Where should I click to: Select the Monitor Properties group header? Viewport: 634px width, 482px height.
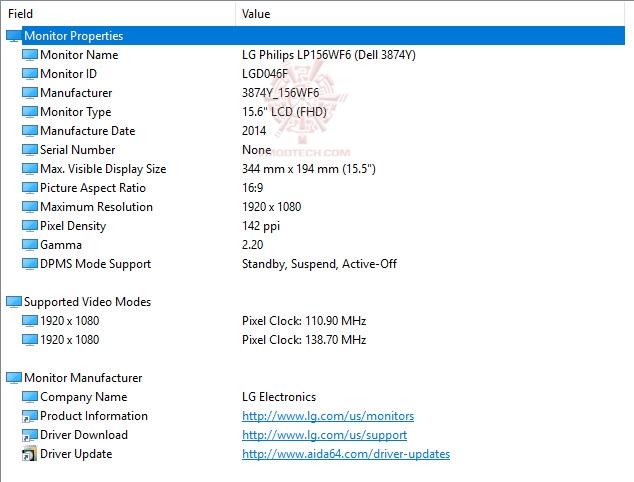click(x=73, y=36)
